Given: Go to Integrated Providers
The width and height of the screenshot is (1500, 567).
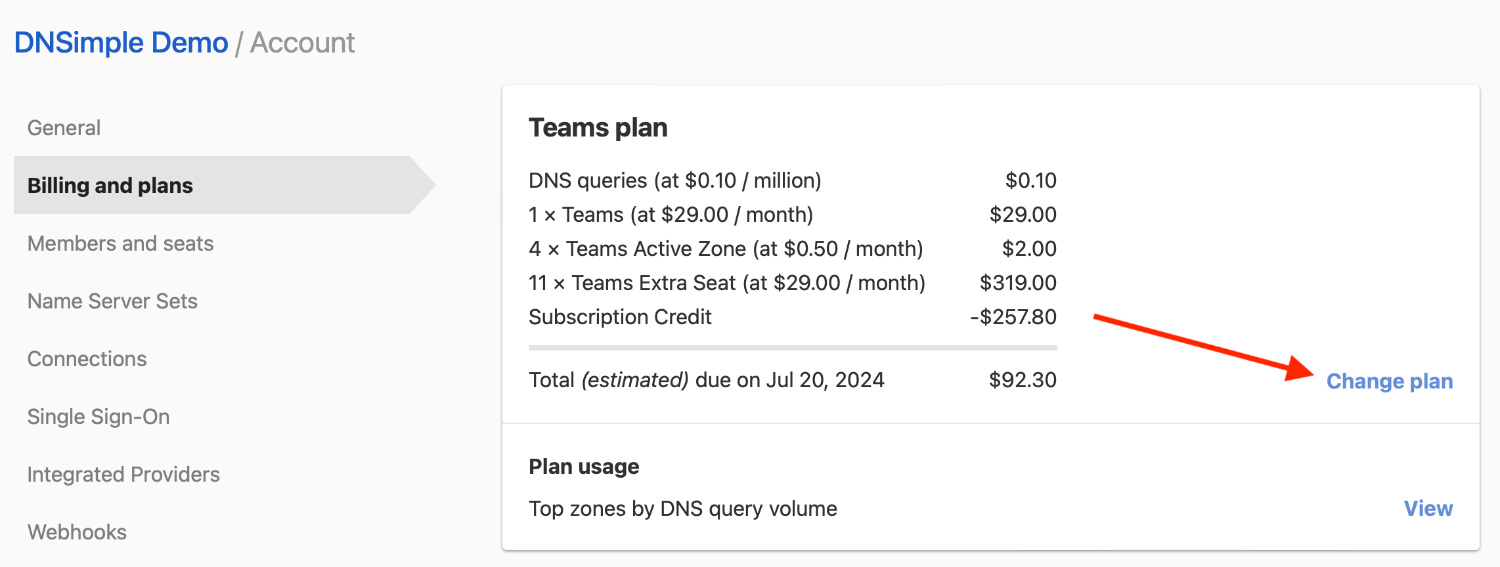Looking at the screenshot, I should click(123, 475).
